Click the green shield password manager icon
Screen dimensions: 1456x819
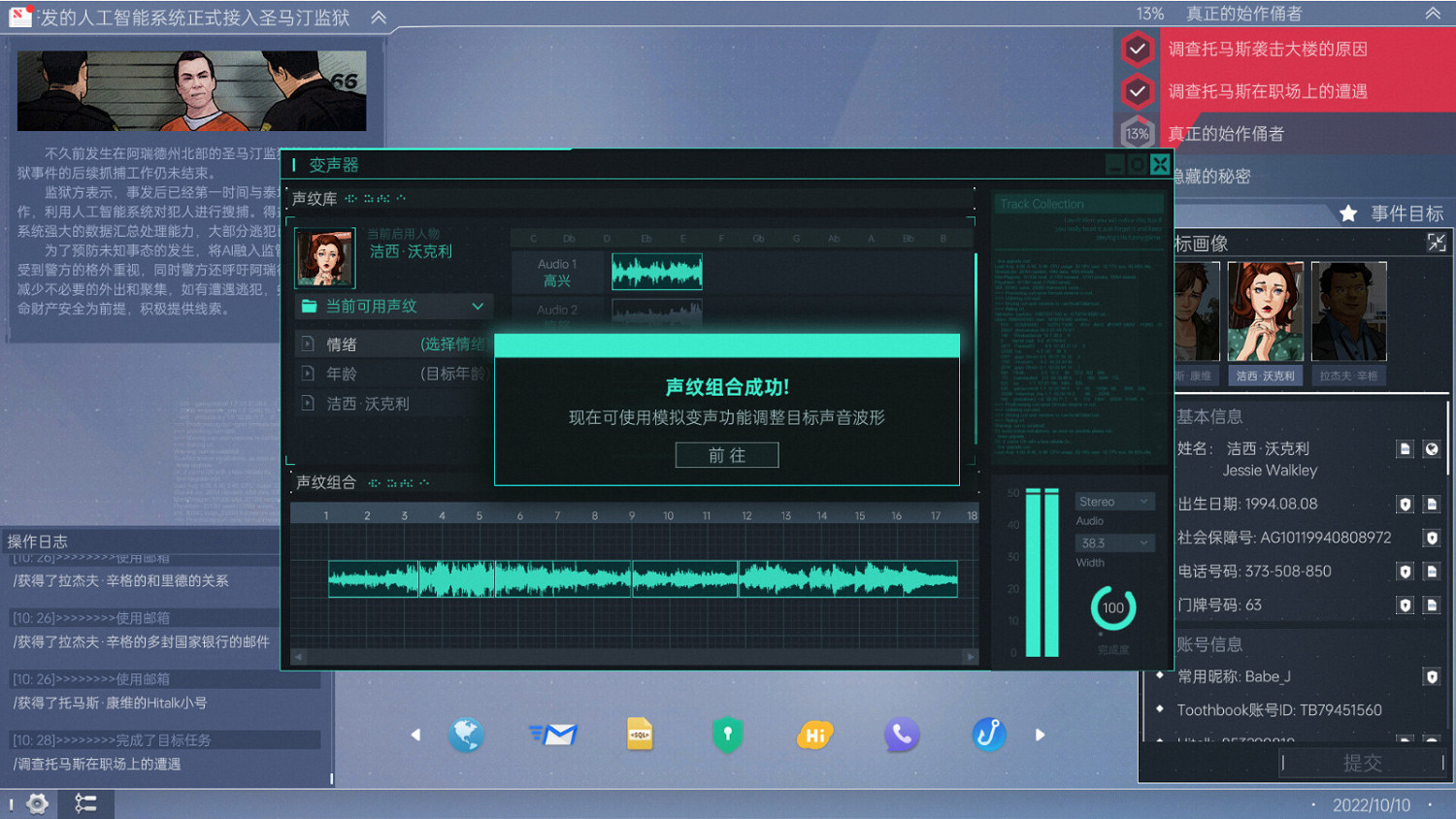pyautogui.click(x=727, y=735)
